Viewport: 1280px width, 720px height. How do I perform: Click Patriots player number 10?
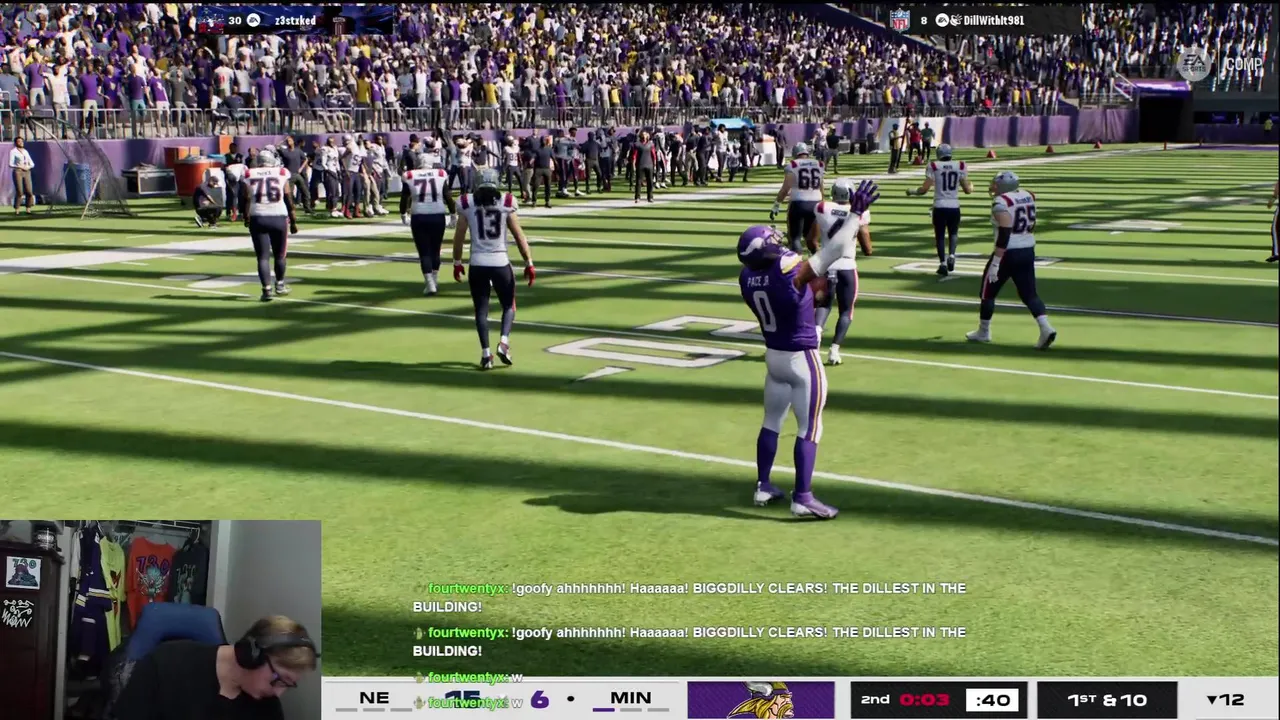[x=945, y=212]
